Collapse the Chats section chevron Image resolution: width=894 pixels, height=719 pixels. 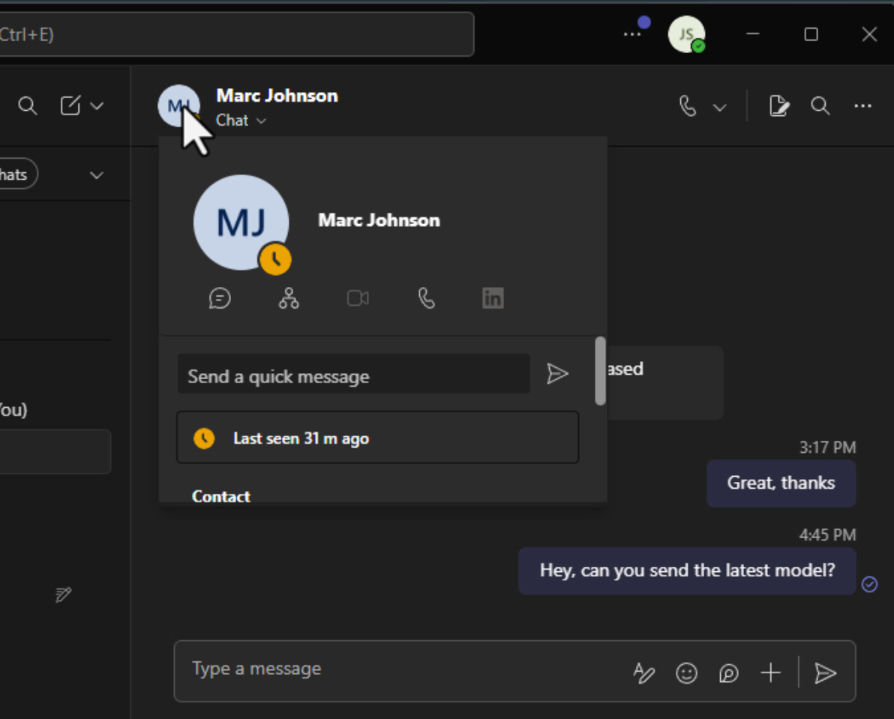(96, 174)
